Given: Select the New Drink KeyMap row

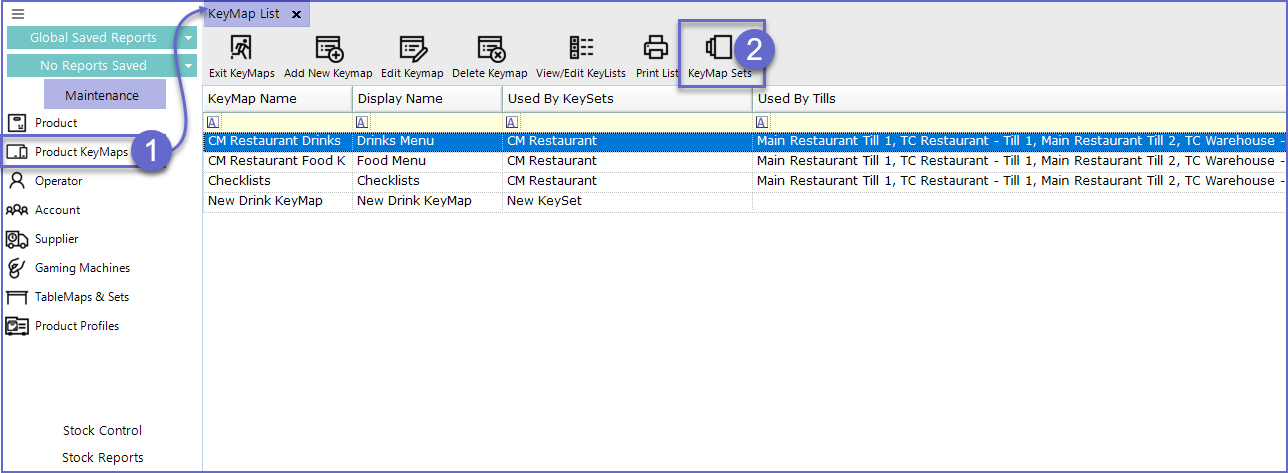Looking at the screenshot, I should [x=265, y=201].
